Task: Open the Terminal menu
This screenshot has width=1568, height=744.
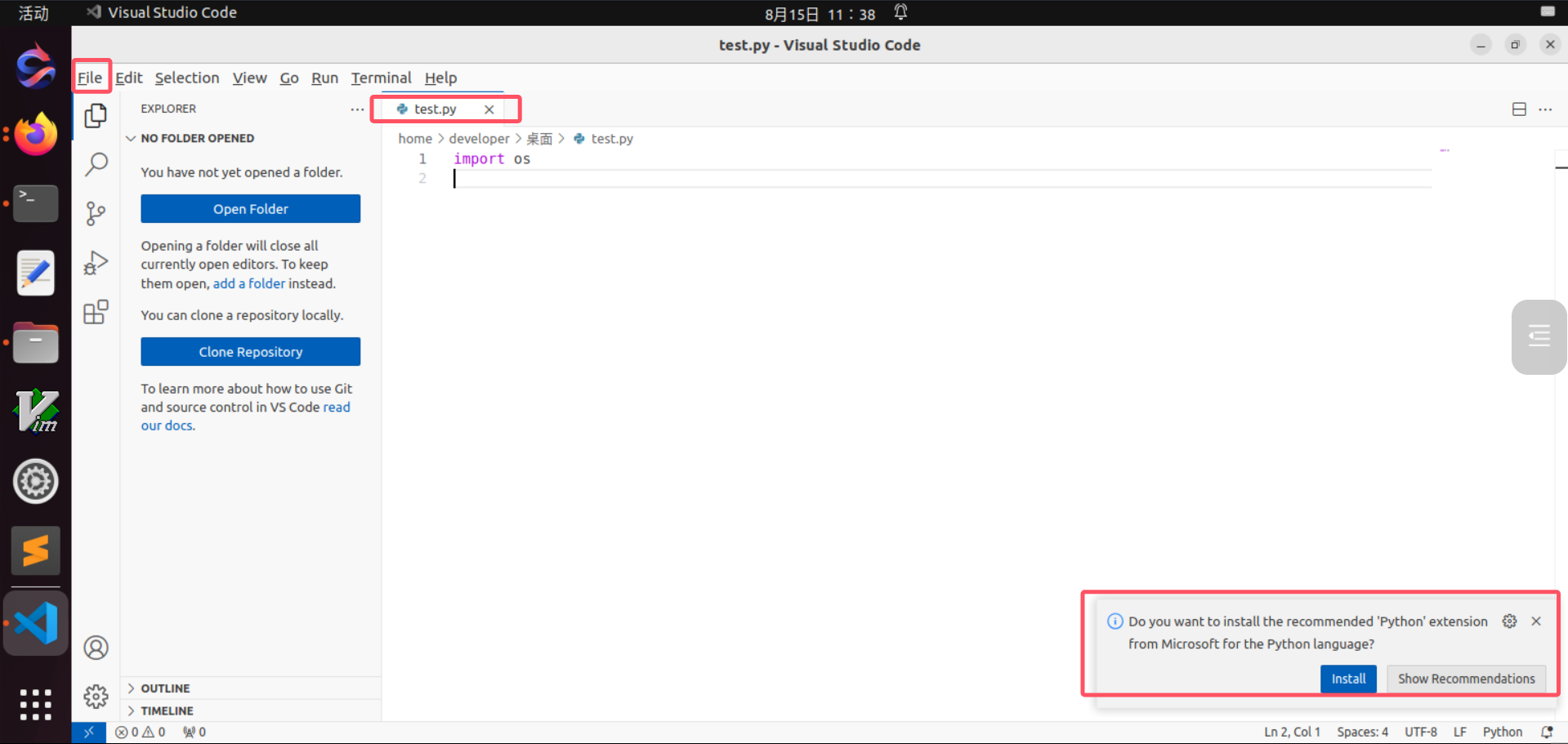Action: tap(382, 78)
